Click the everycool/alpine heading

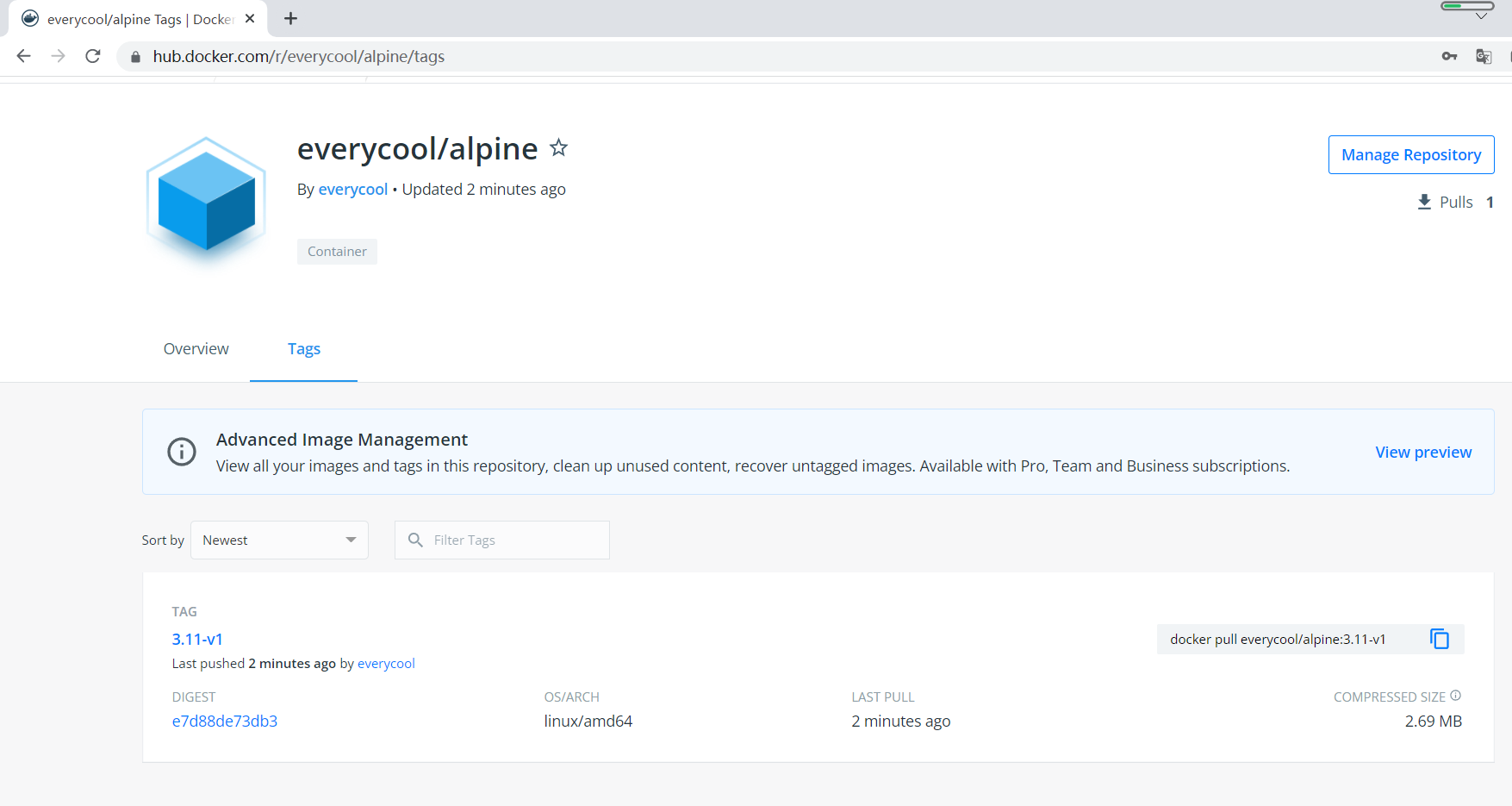point(418,148)
